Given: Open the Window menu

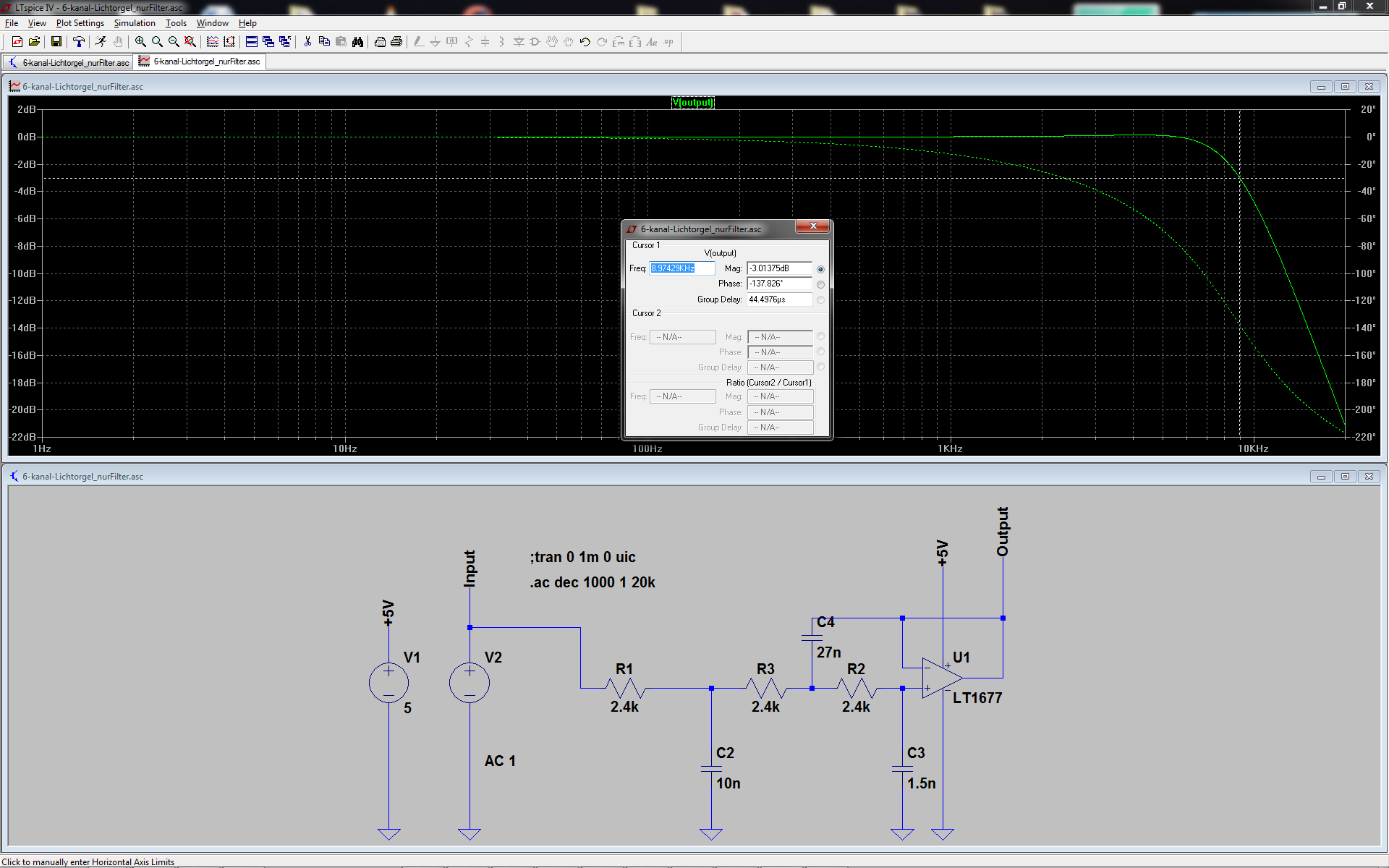Looking at the screenshot, I should pos(213,23).
